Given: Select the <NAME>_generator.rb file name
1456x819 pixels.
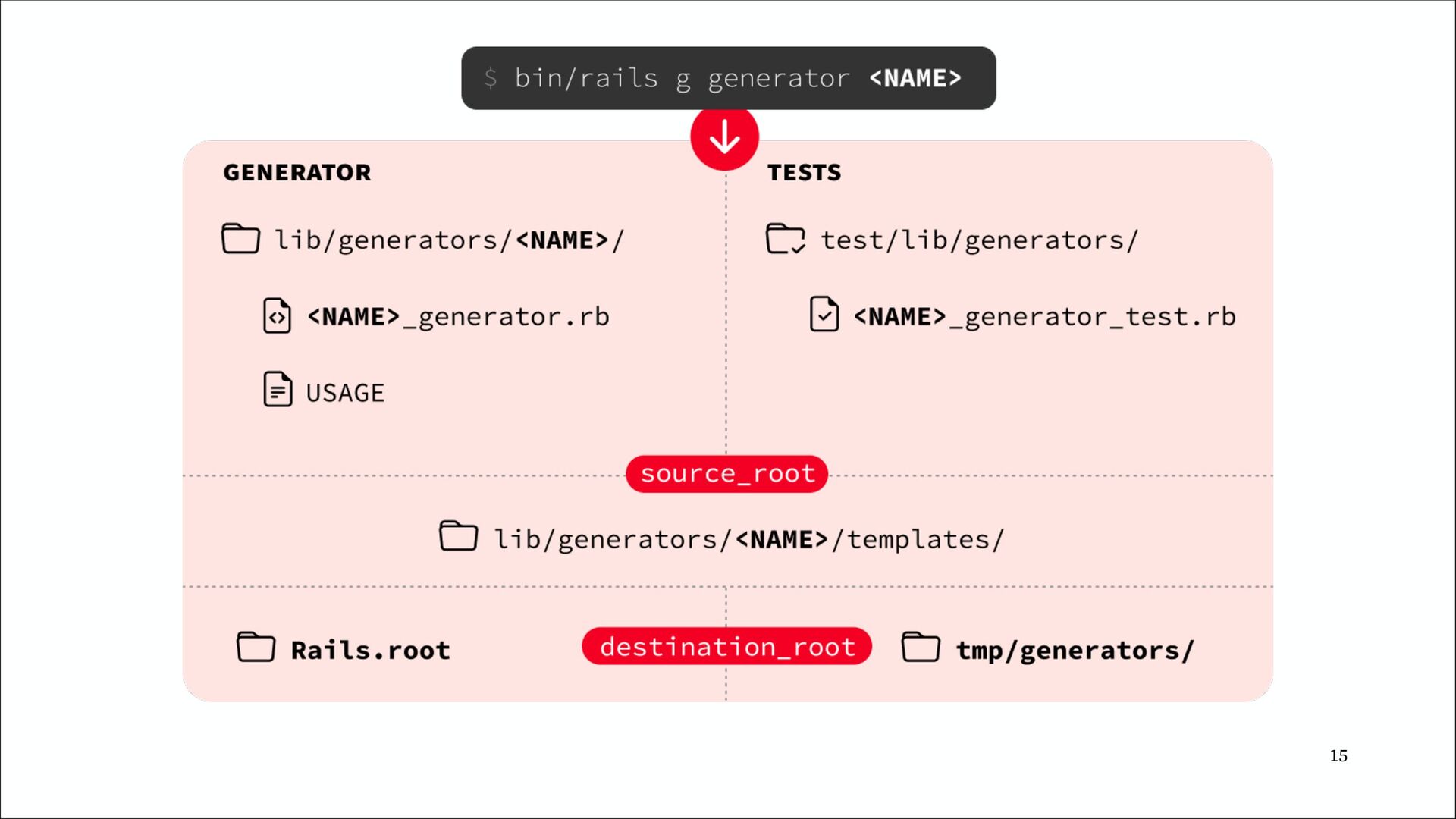Looking at the screenshot, I should pos(458,317).
